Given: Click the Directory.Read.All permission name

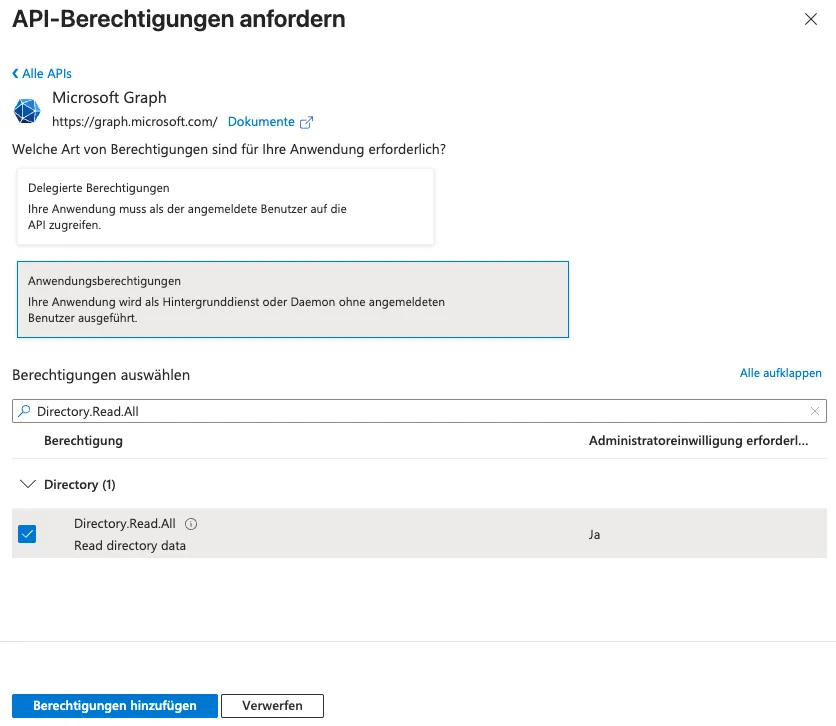Looking at the screenshot, I should tap(125, 523).
